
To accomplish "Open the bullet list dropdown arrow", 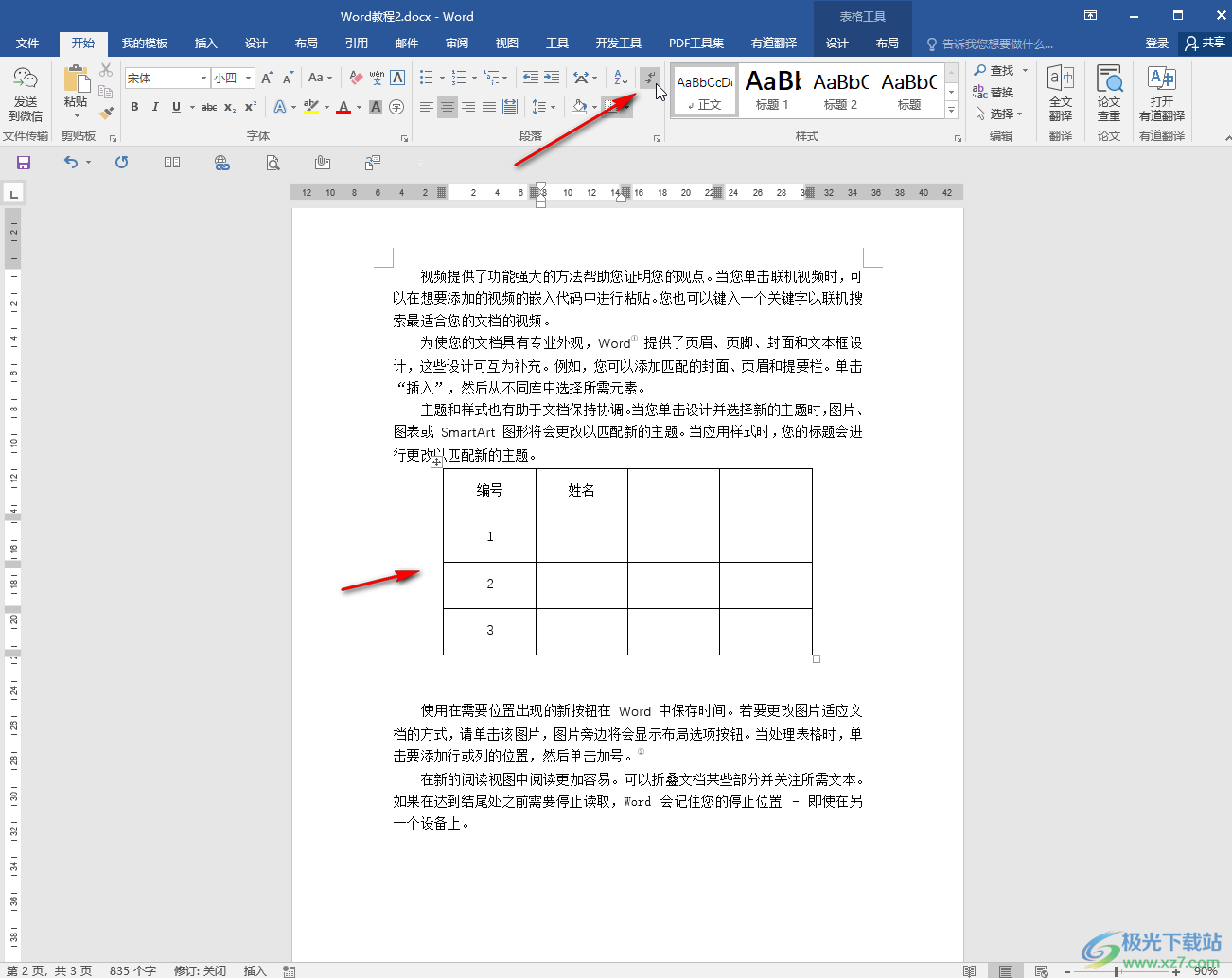I will click(441, 78).
